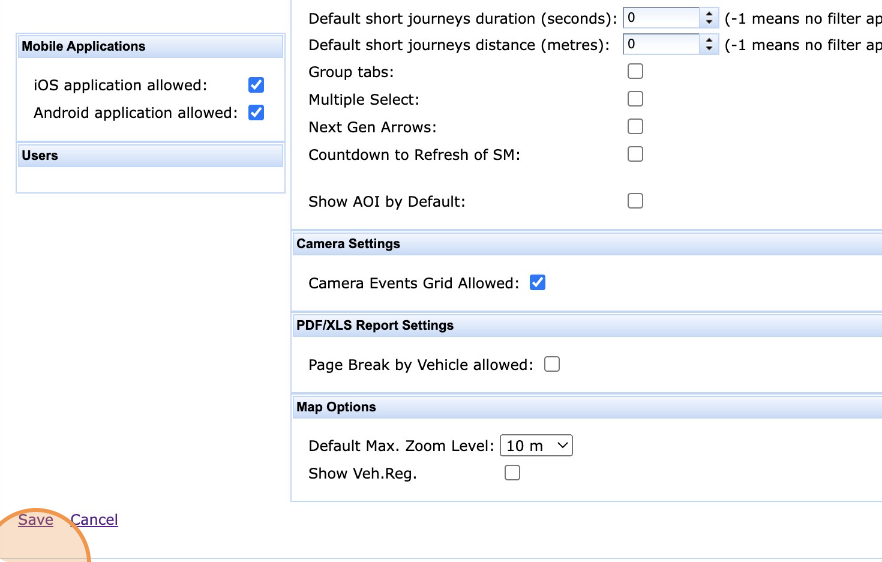Screen dimensions: 882x562
Task: Disable Android application allowed checkbox
Action: 256,112
